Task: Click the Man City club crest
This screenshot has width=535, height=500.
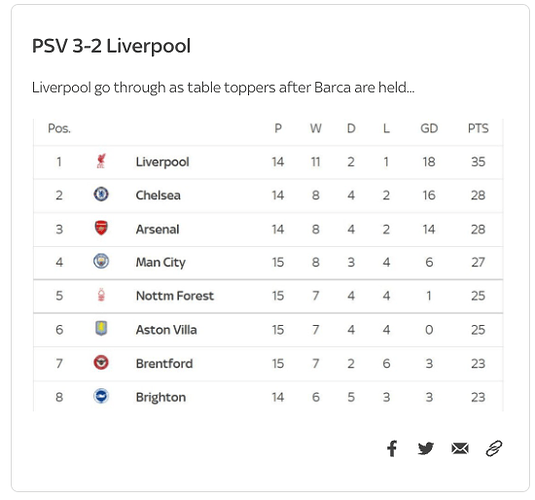Action: pos(101,261)
